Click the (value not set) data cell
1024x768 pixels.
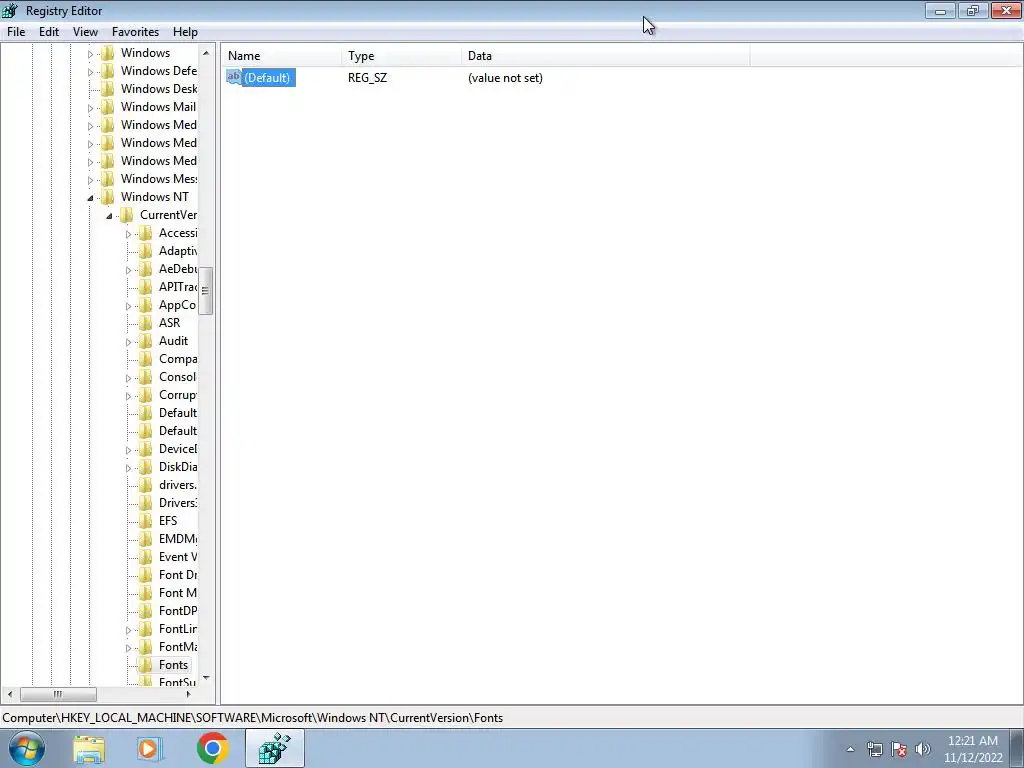pyautogui.click(x=505, y=78)
